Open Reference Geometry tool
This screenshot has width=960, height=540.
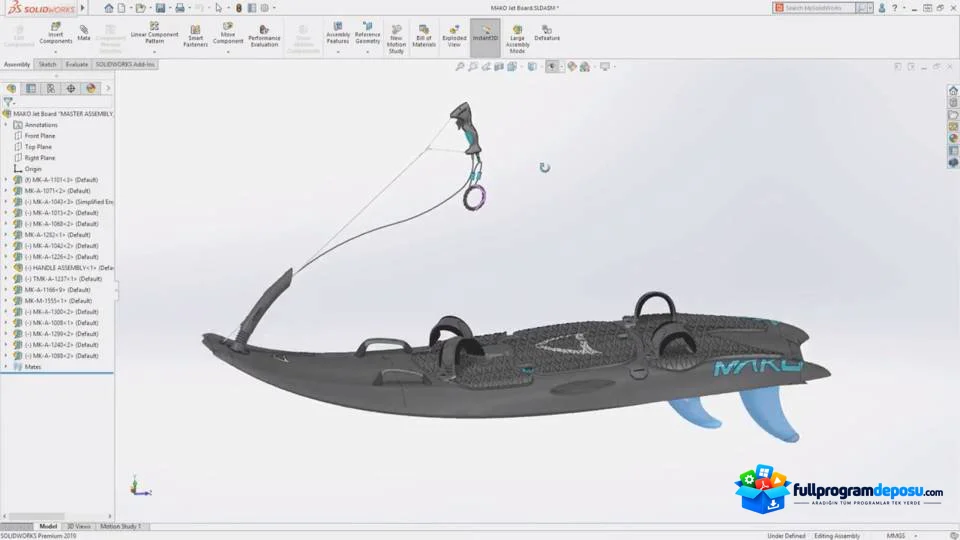367,33
